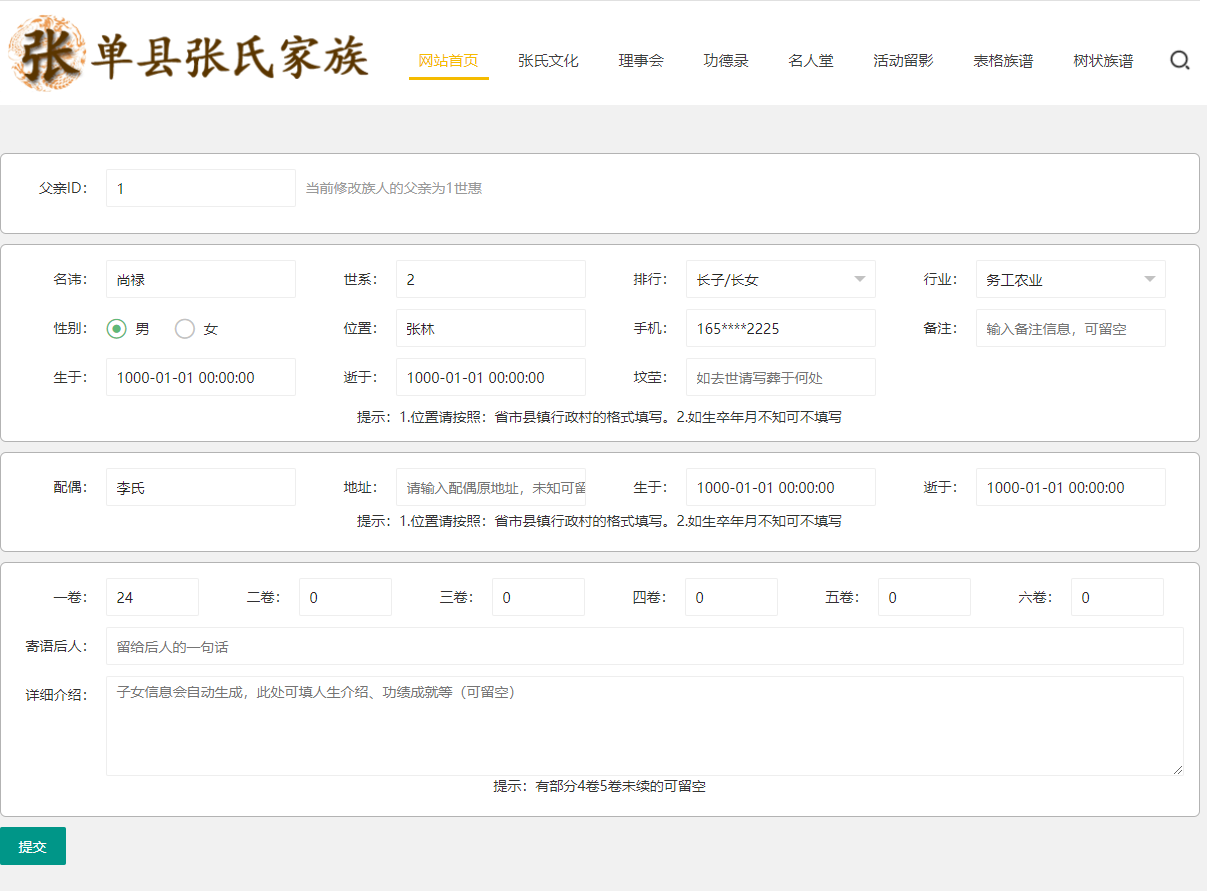Select the 女 gender radio button

tap(185, 328)
